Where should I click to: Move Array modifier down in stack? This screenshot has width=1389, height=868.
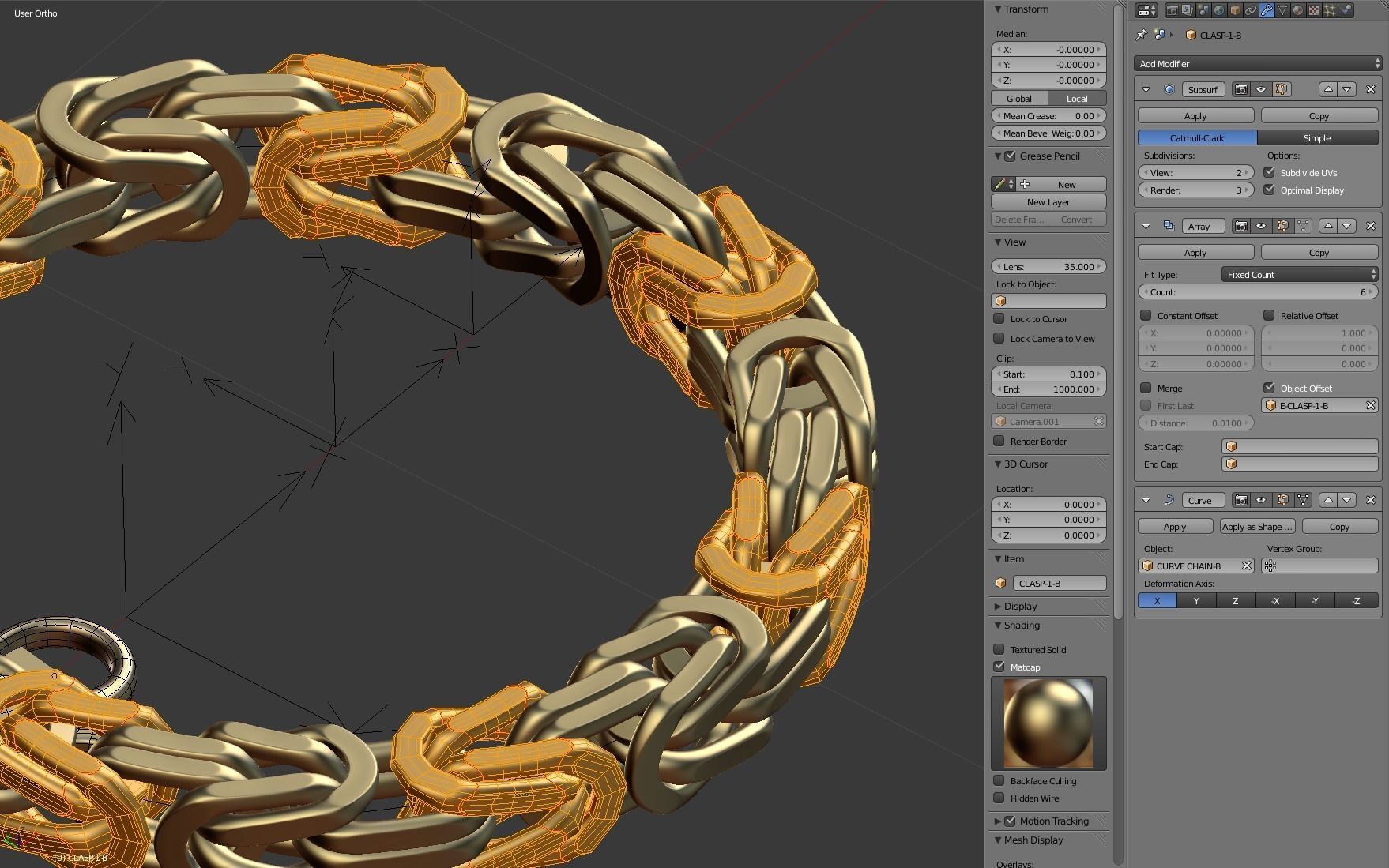(x=1347, y=226)
